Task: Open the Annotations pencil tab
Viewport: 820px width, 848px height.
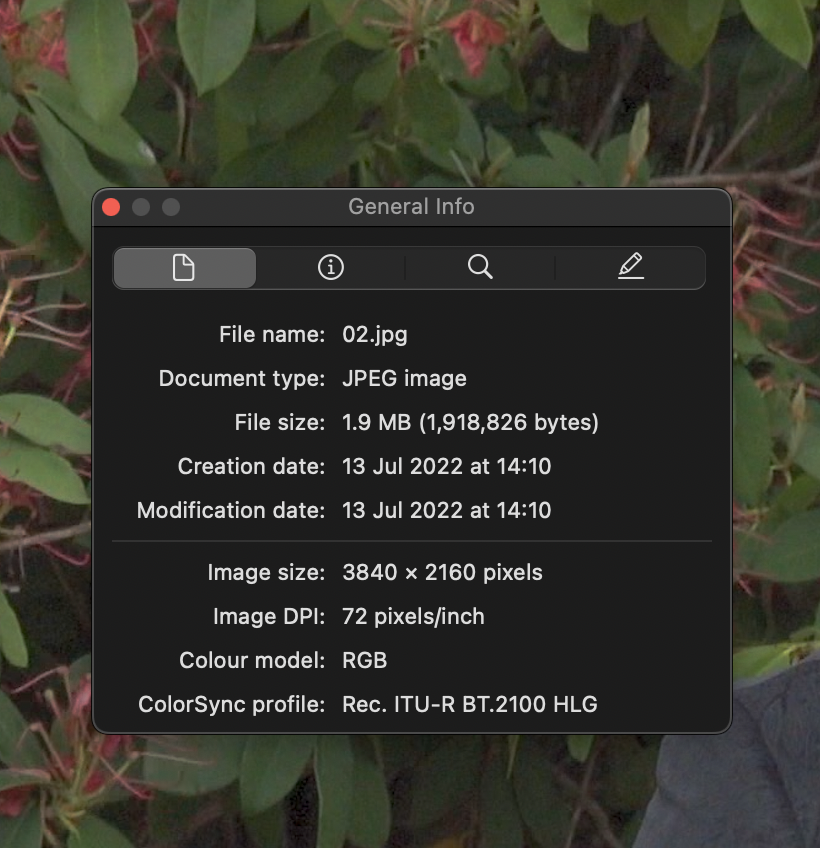Action: pos(631,267)
